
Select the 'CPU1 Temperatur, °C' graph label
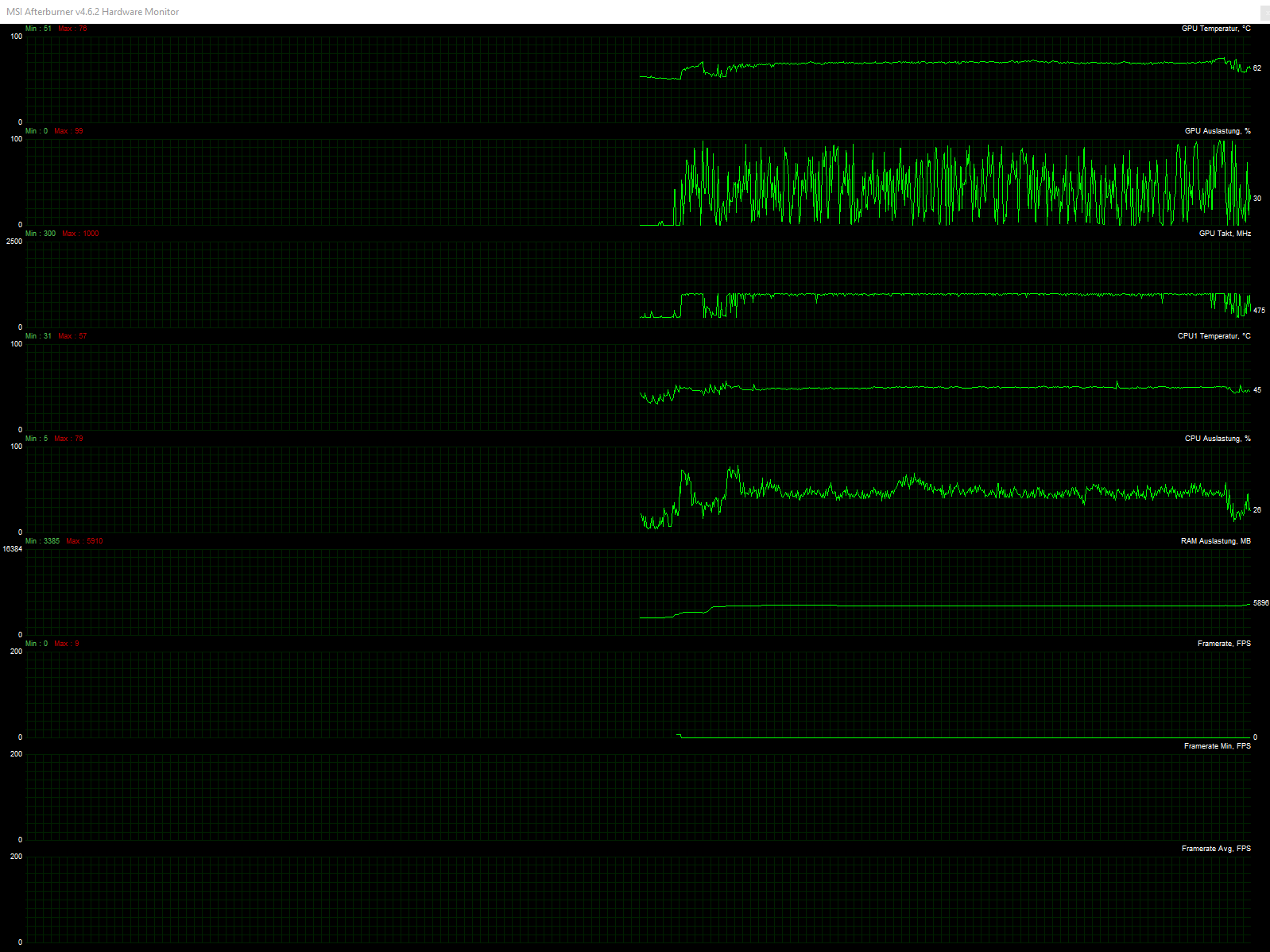pyautogui.click(x=1214, y=336)
